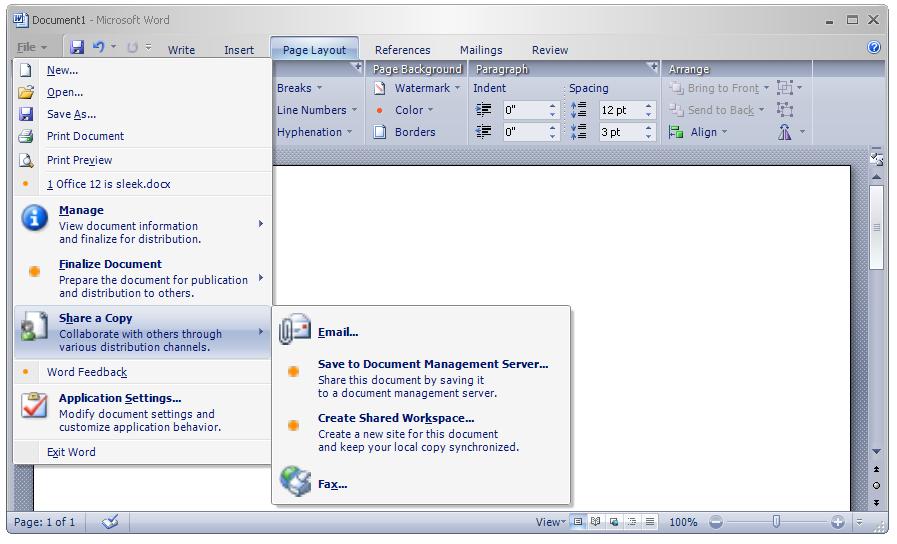The width and height of the screenshot is (897, 544).
Task: Open the Paragraph dialog launcher
Action: (x=652, y=67)
